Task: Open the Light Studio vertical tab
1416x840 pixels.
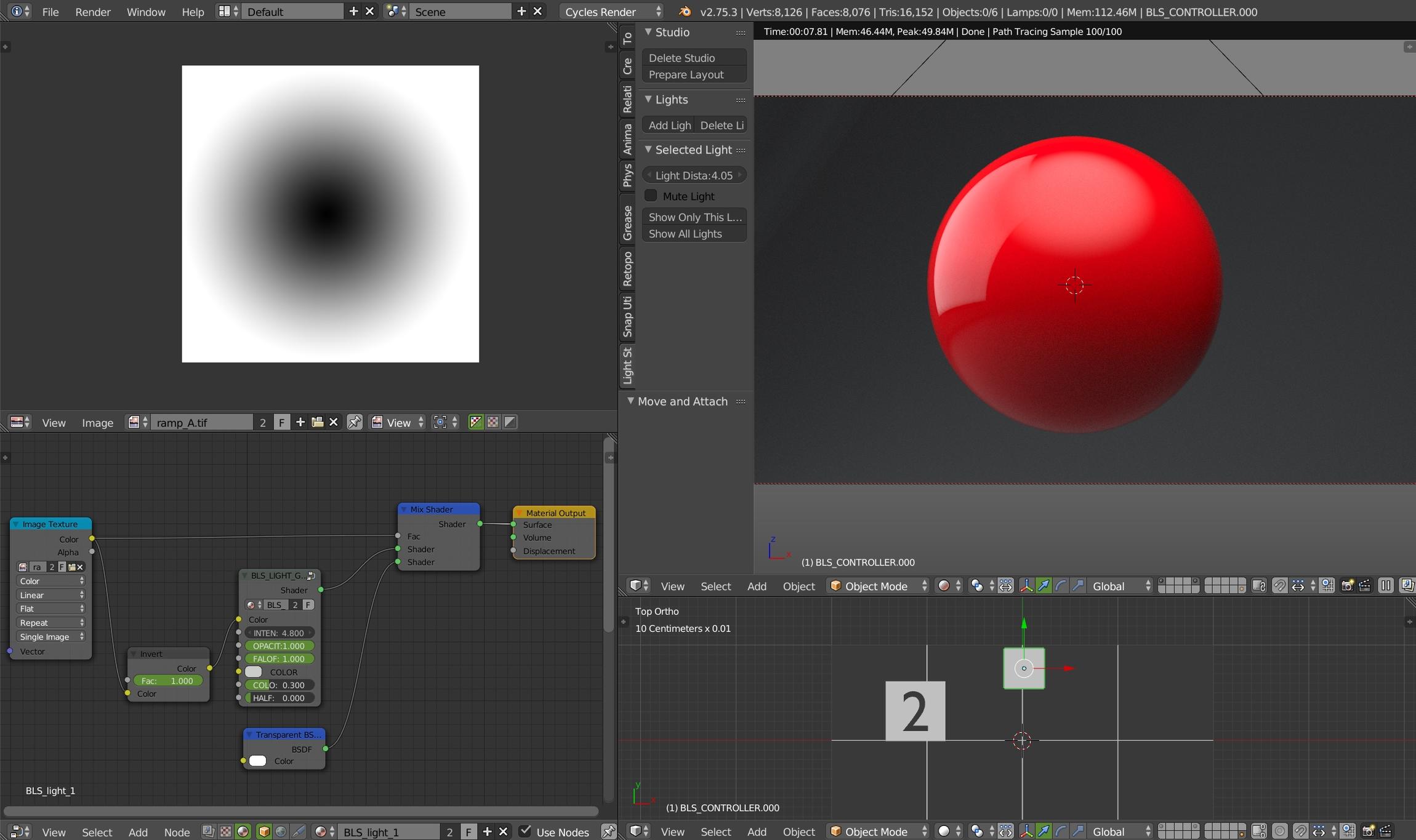Action: [627, 365]
